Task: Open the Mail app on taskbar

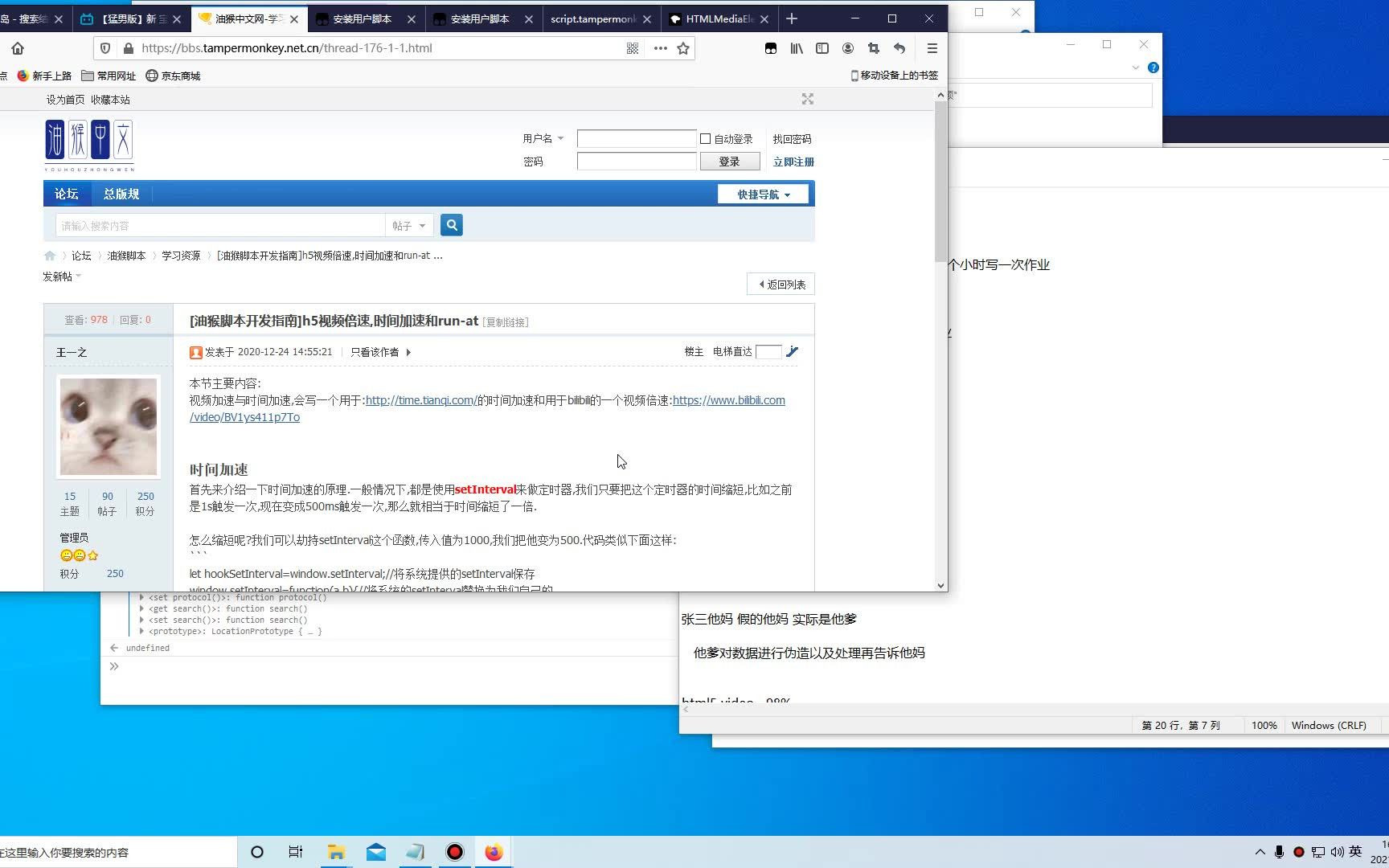Action: [375, 852]
